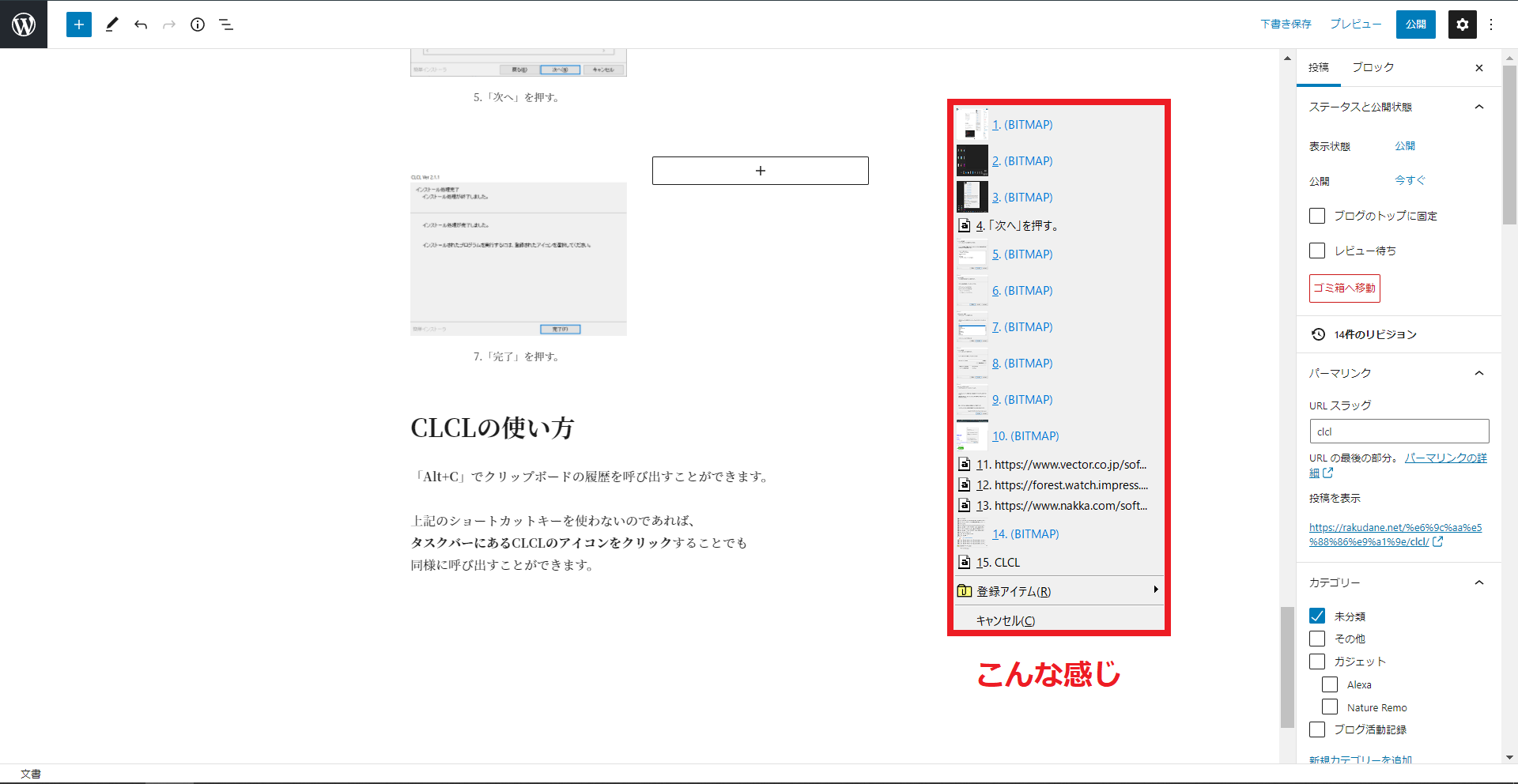Screen dimensions: 1518x784
Task: Click scroll up arrow of editor scrollbar
Action: [x=1288, y=58]
